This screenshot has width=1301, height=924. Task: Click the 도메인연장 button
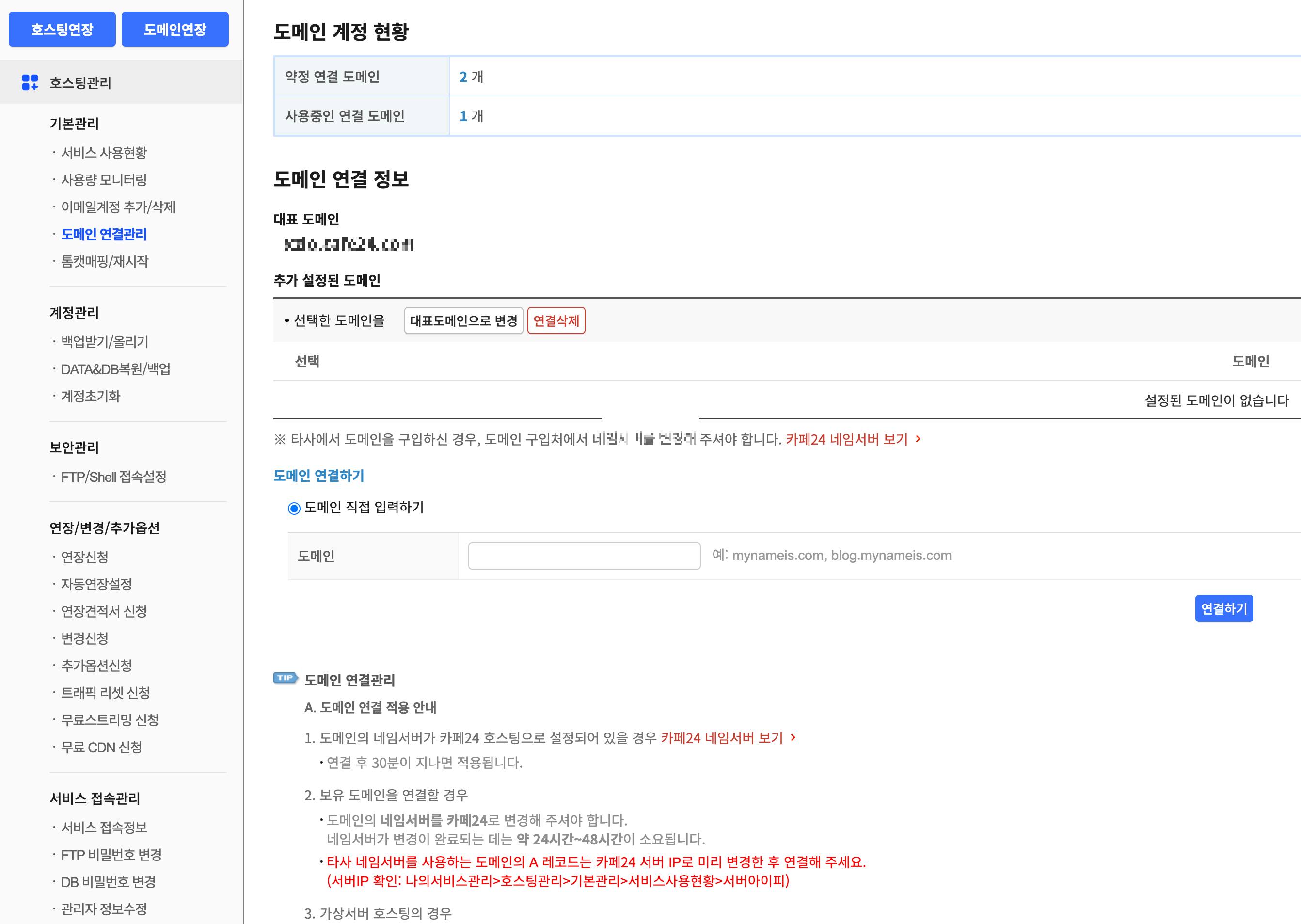coord(175,29)
